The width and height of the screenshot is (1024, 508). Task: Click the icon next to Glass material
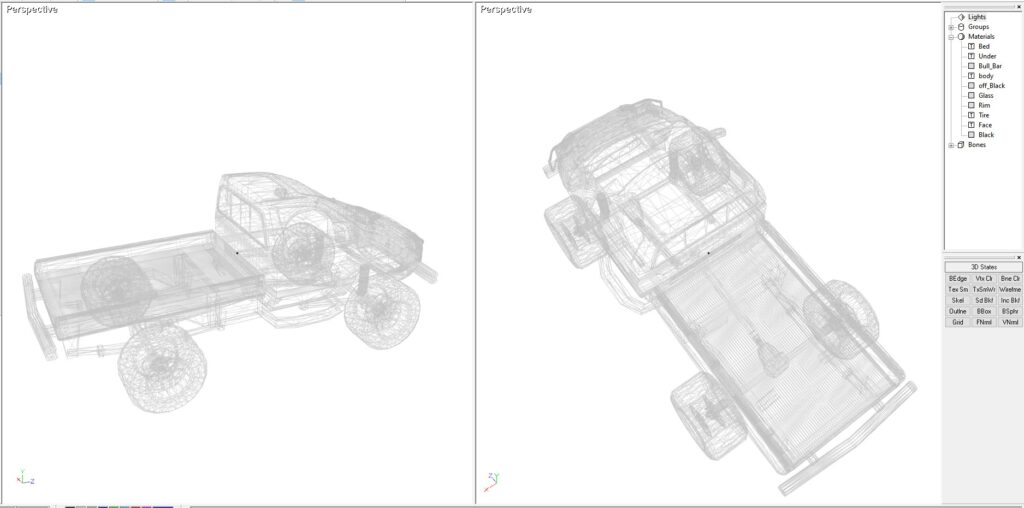(971, 96)
